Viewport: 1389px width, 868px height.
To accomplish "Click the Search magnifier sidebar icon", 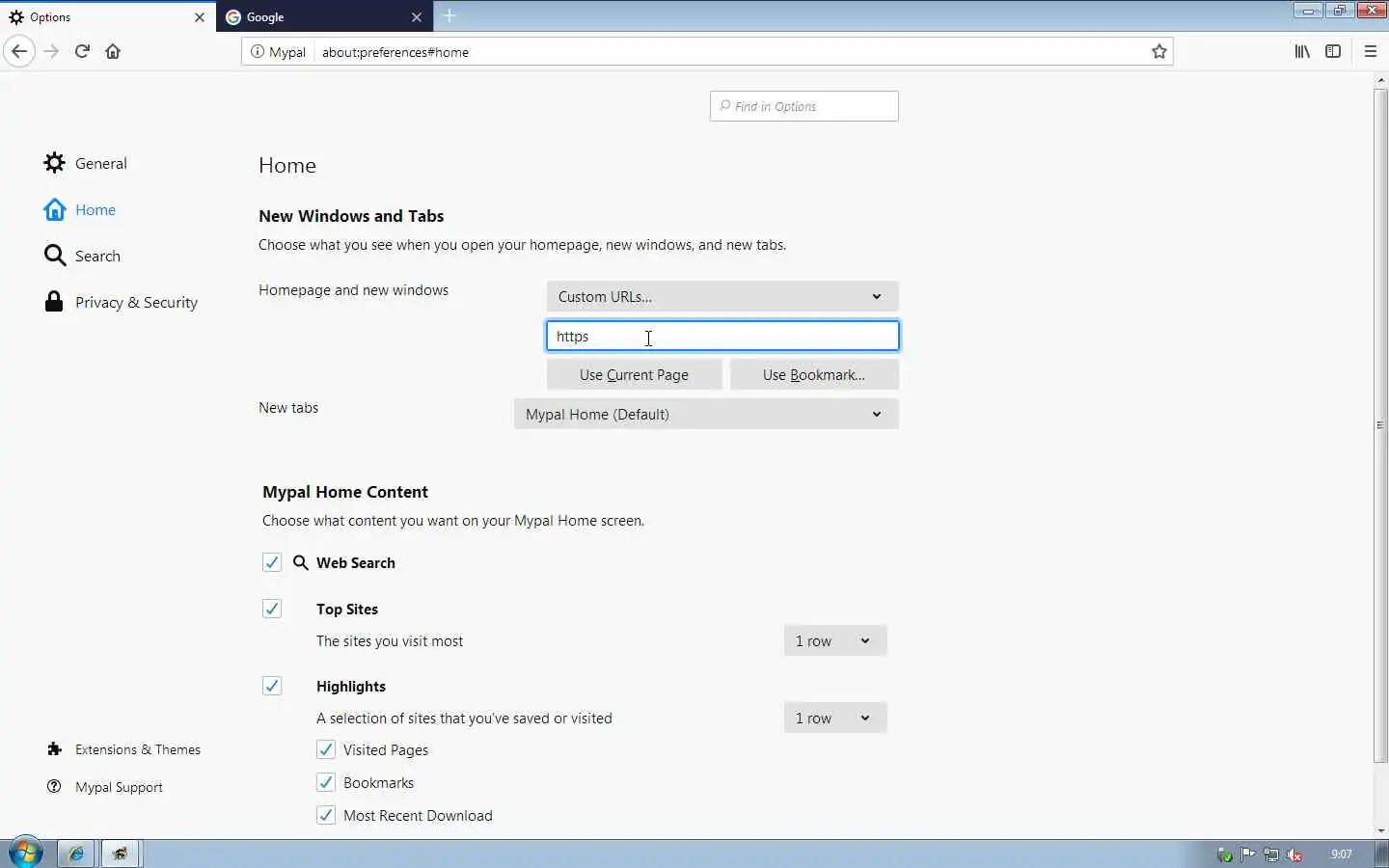I will pyautogui.click(x=55, y=256).
